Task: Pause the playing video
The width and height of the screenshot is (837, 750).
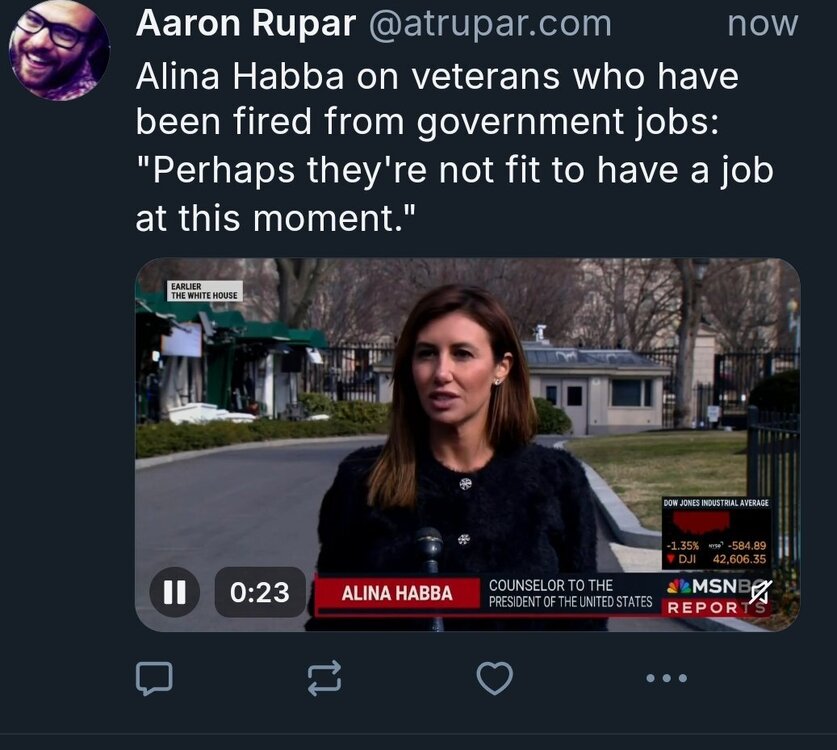Action: tap(174, 593)
